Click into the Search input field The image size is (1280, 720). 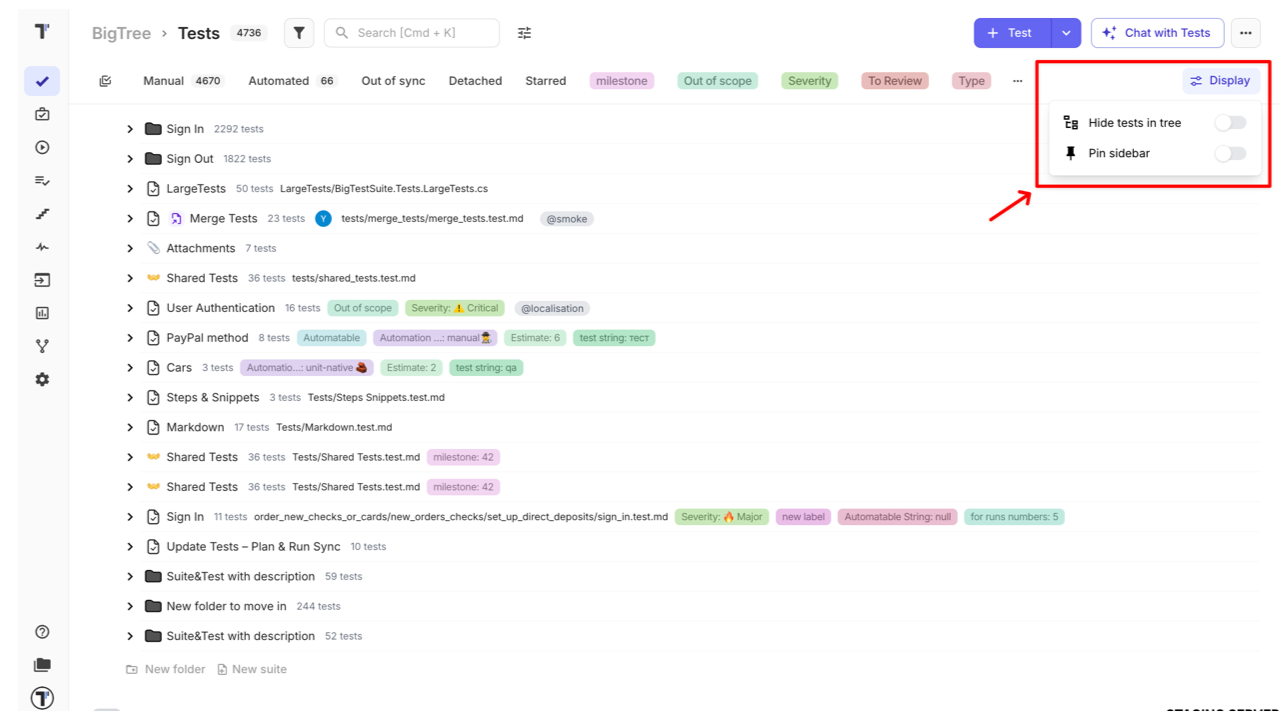pyautogui.click(x=420, y=33)
